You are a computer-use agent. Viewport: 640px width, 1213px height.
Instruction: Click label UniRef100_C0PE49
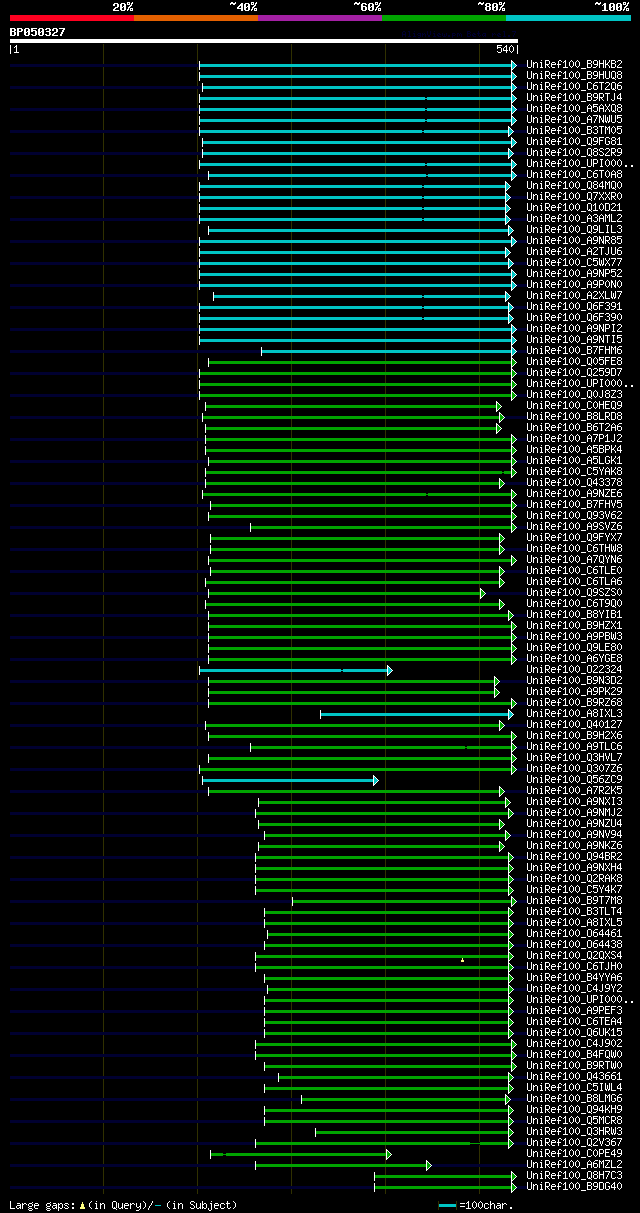[574, 1153]
